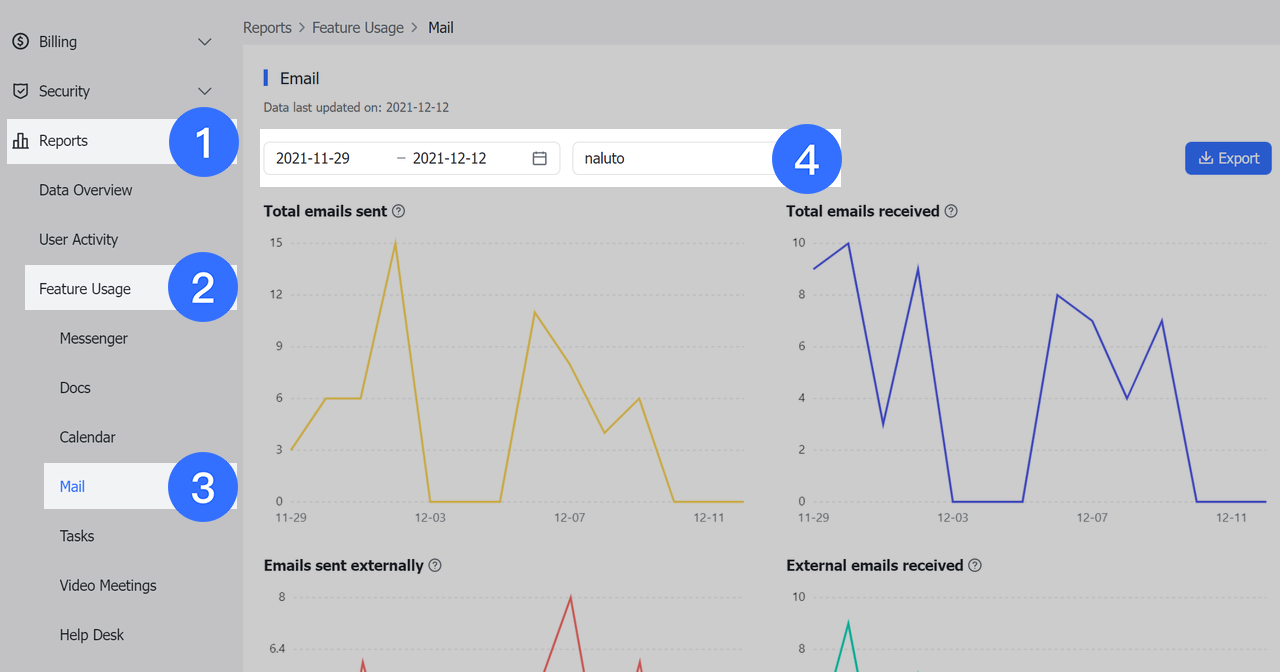This screenshot has width=1280, height=672.
Task: Go to Data Overview report
Action: coord(86,190)
